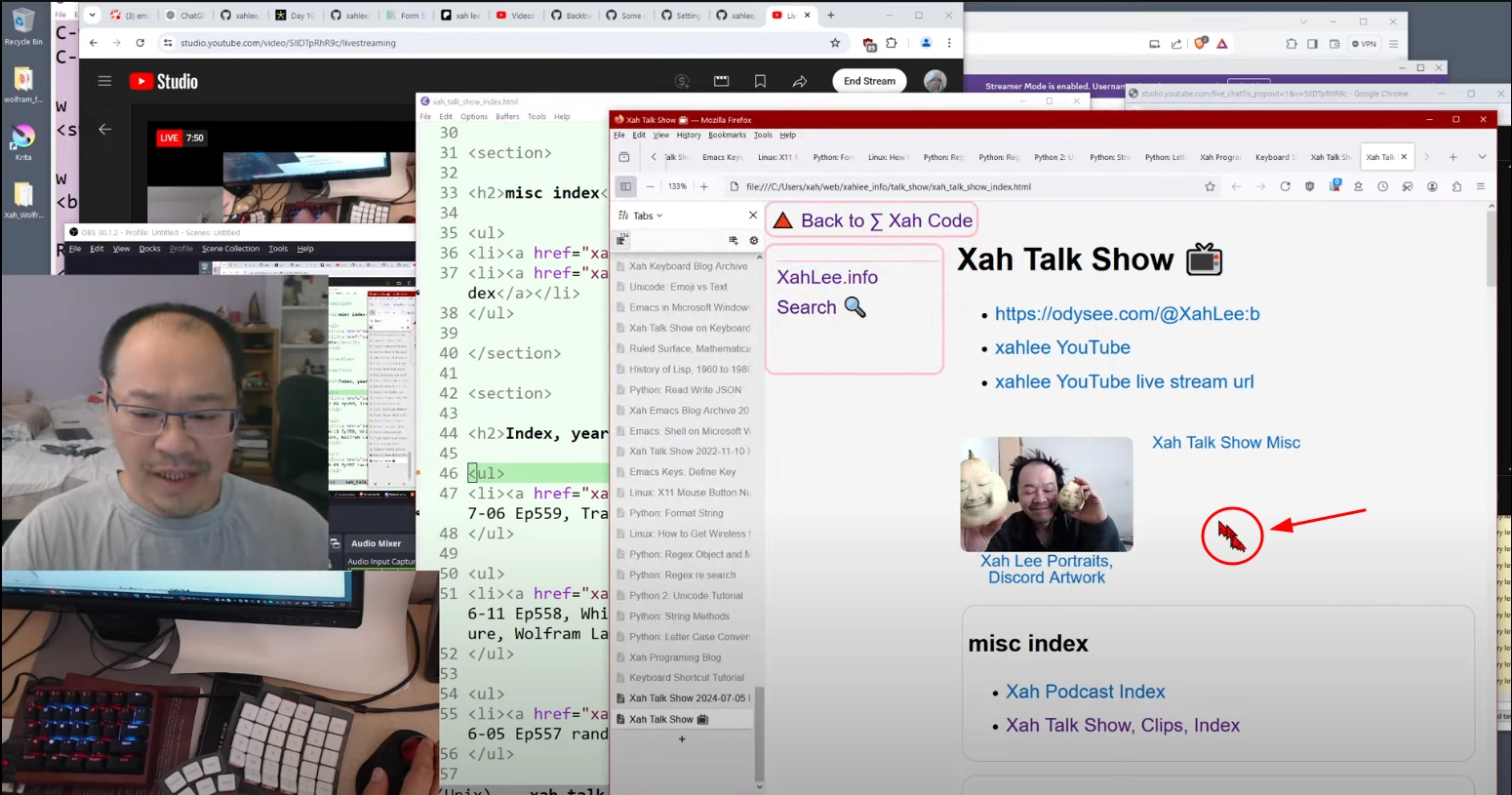
Task: Switch to Emacs Keys Firefox tab
Action: 721,157
